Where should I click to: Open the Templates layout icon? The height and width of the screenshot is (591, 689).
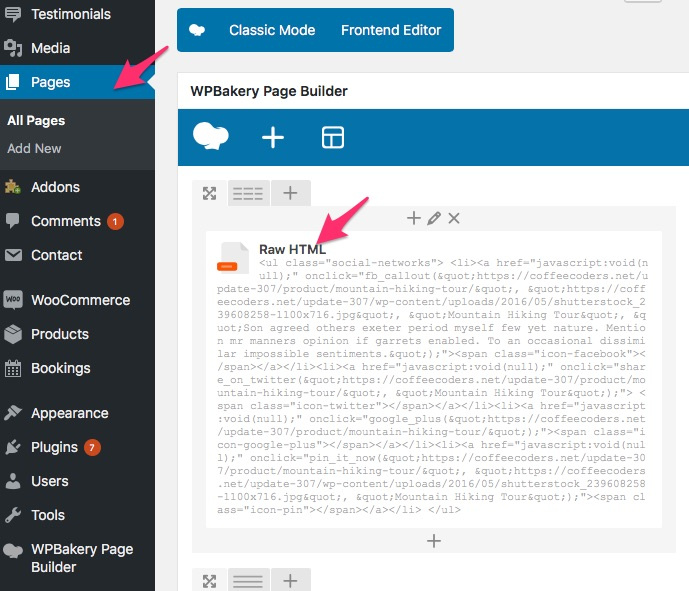(333, 138)
